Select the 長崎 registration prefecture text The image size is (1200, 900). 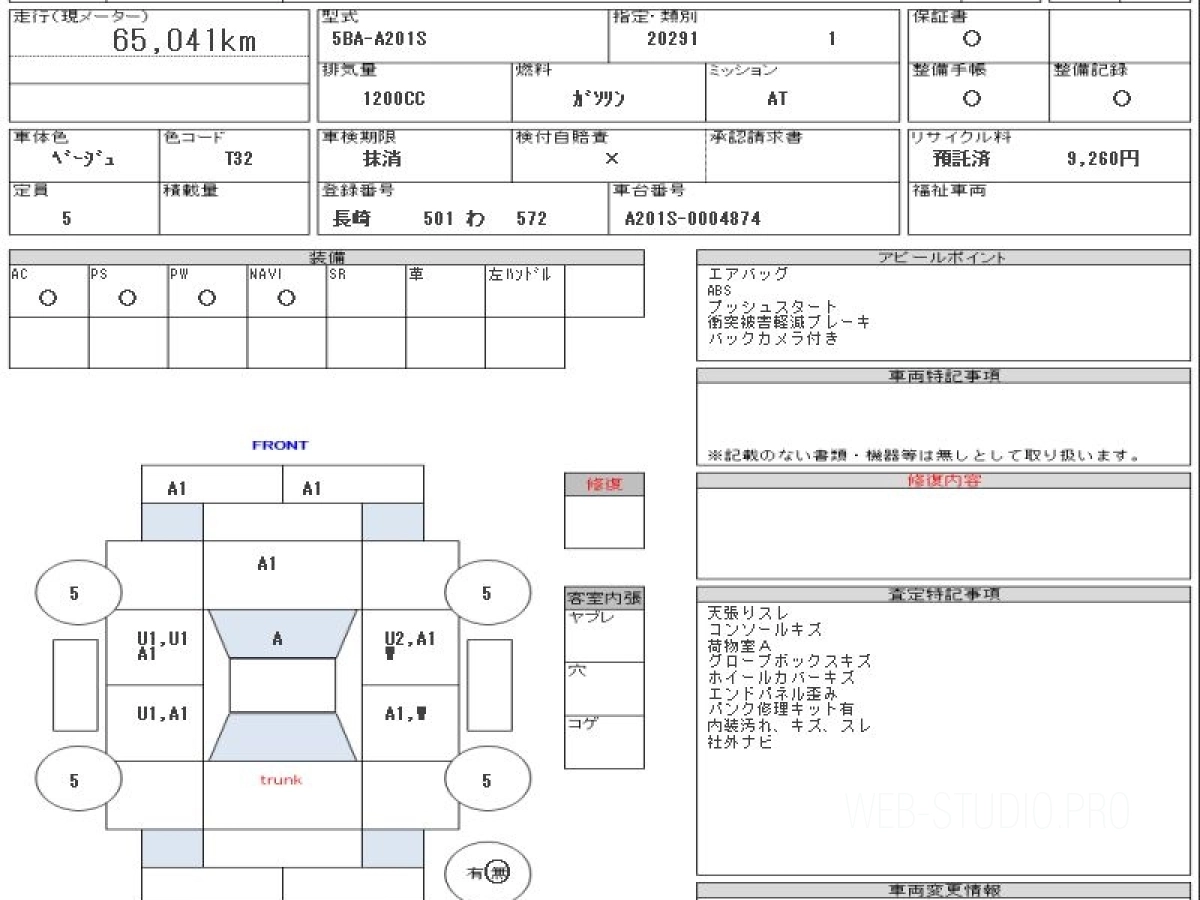pos(351,218)
